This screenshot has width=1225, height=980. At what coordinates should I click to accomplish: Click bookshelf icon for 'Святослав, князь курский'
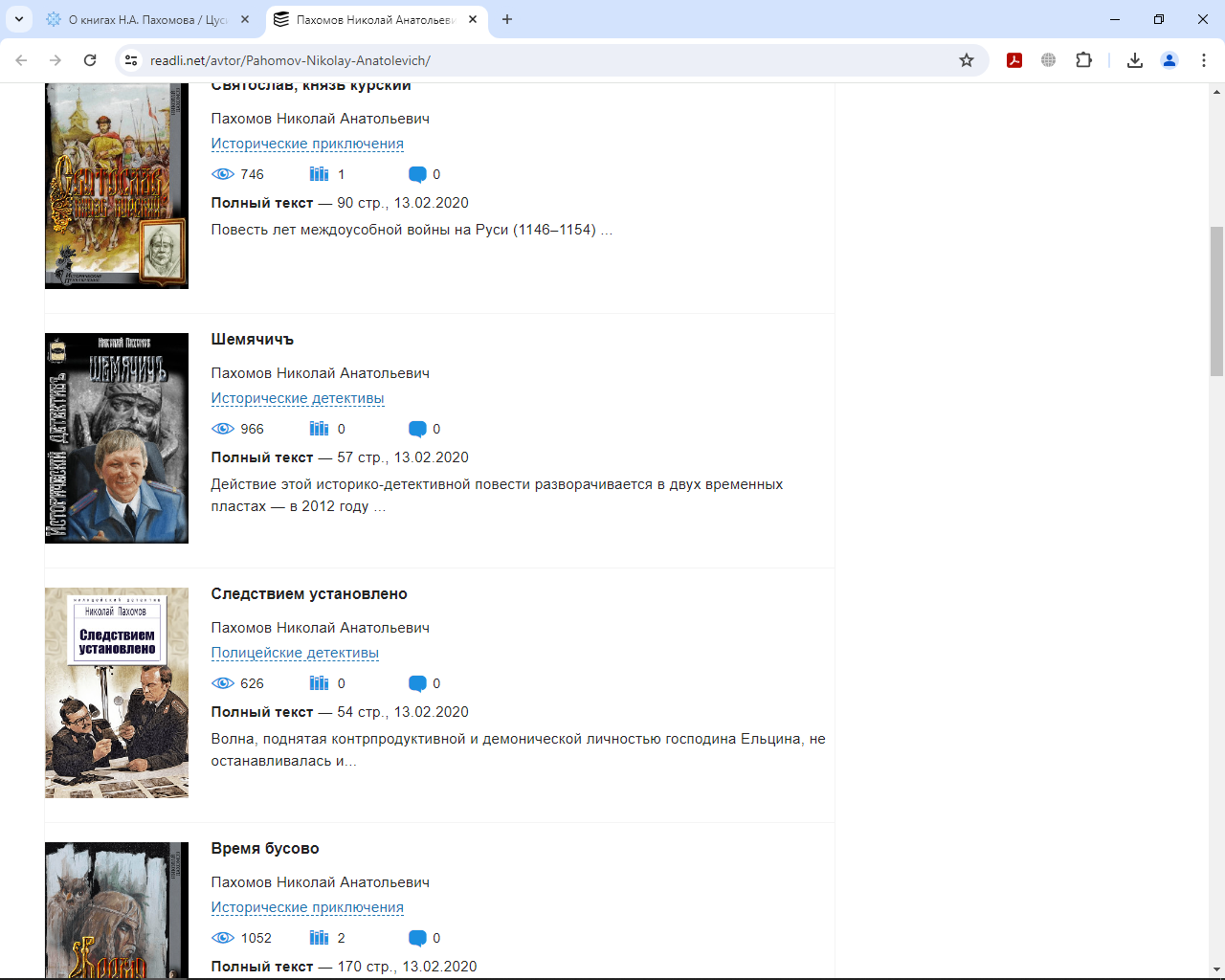(319, 174)
